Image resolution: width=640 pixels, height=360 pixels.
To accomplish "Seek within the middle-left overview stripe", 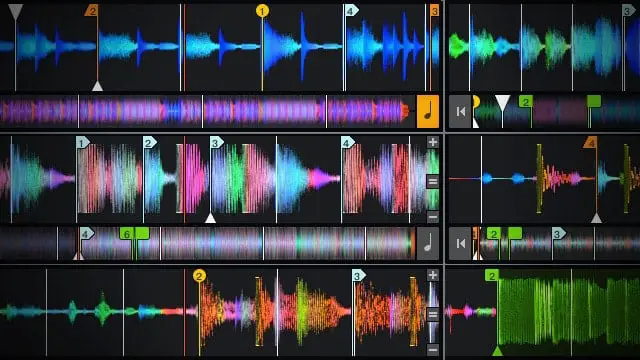I will tap(207, 244).
